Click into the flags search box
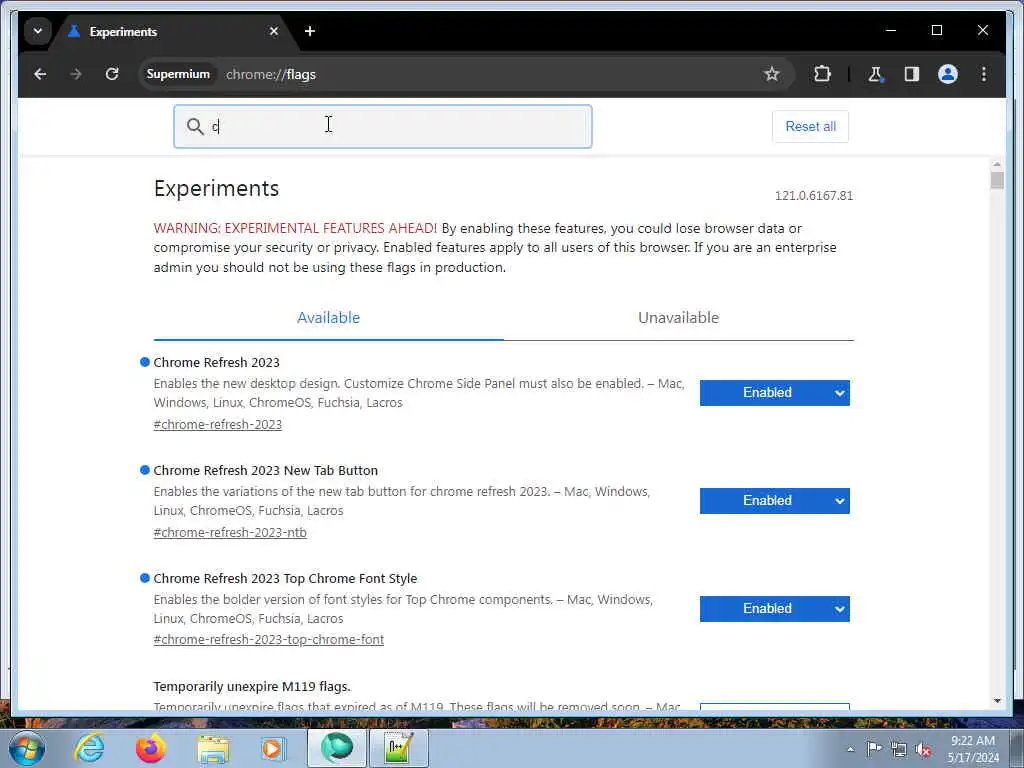 pos(383,126)
